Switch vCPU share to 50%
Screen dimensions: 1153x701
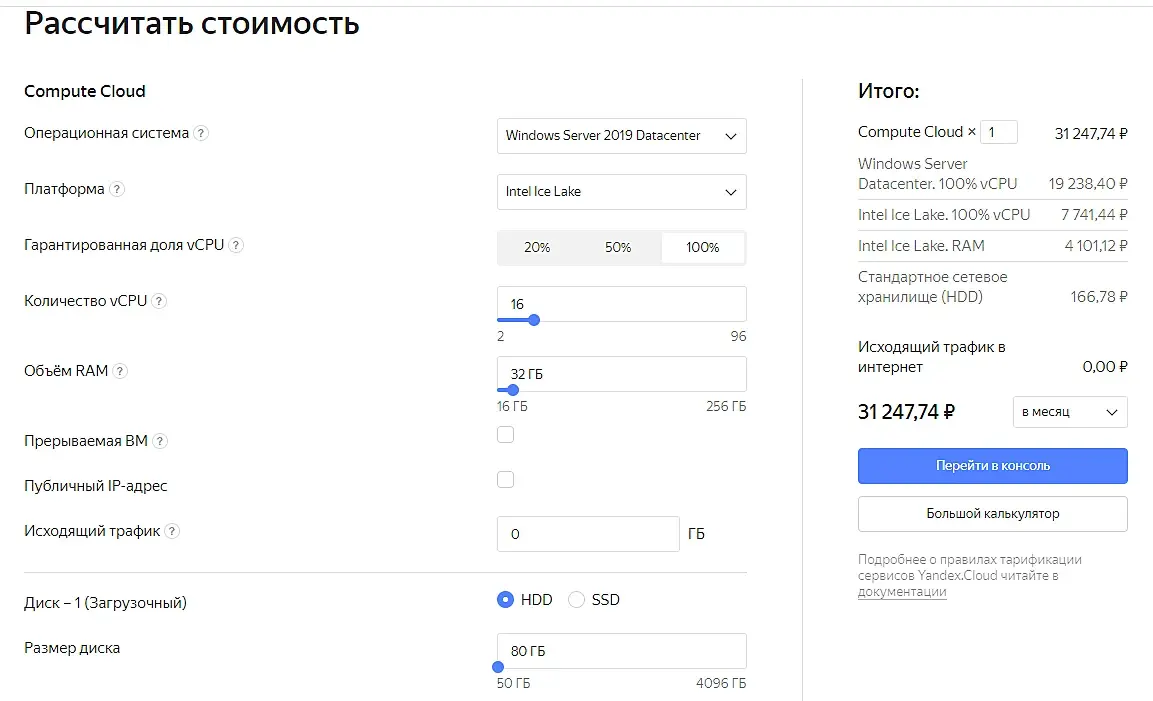(x=618, y=248)
